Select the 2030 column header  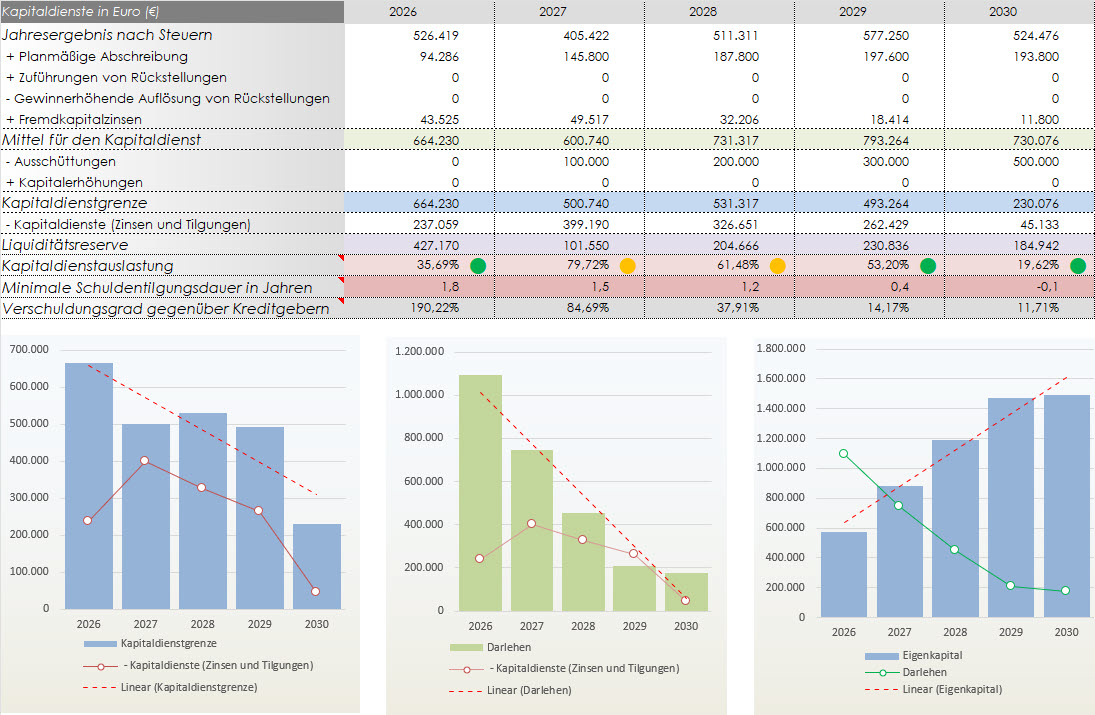click(1020, 12)
